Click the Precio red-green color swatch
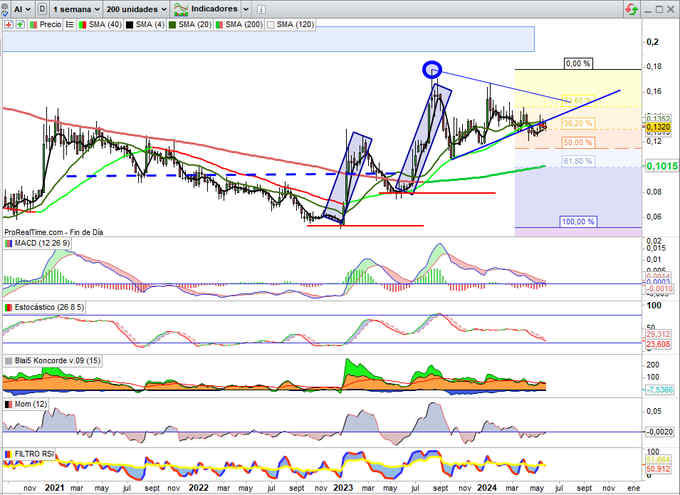The height and width of the screenshot is (495, 680). 33,25
